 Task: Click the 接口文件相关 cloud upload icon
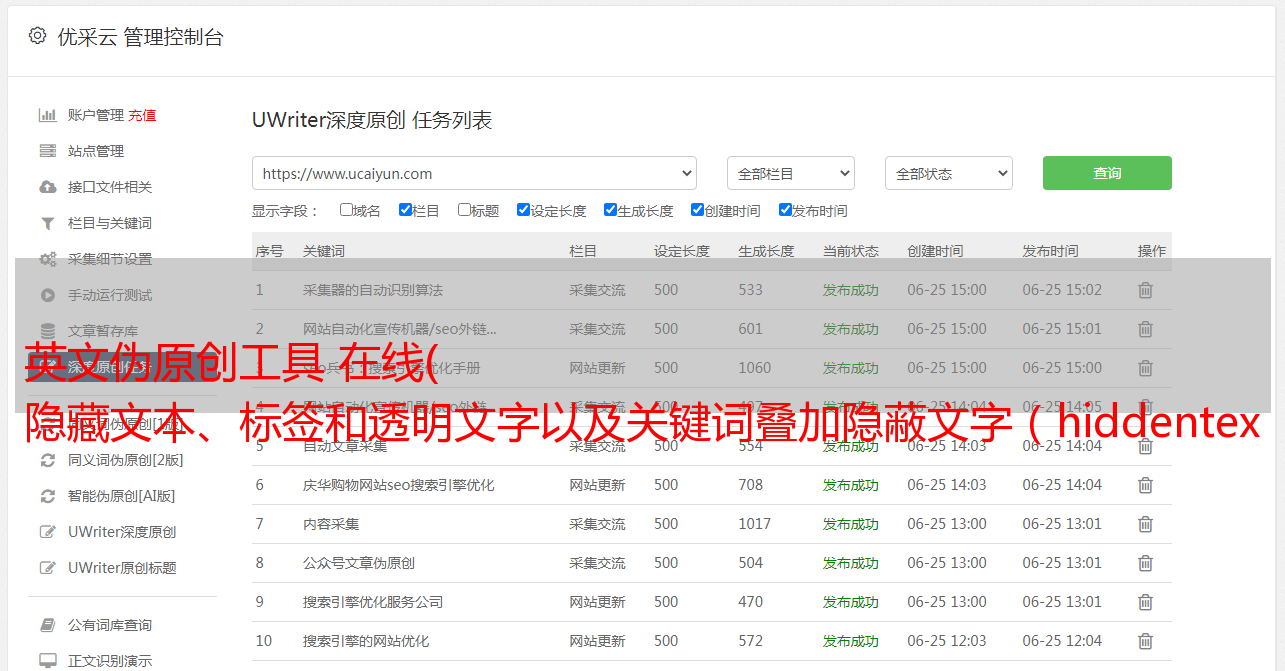pos(47,187)
